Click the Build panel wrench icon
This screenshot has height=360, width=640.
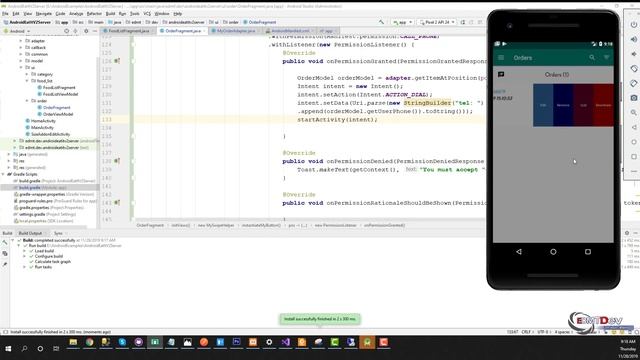[5, 242]
